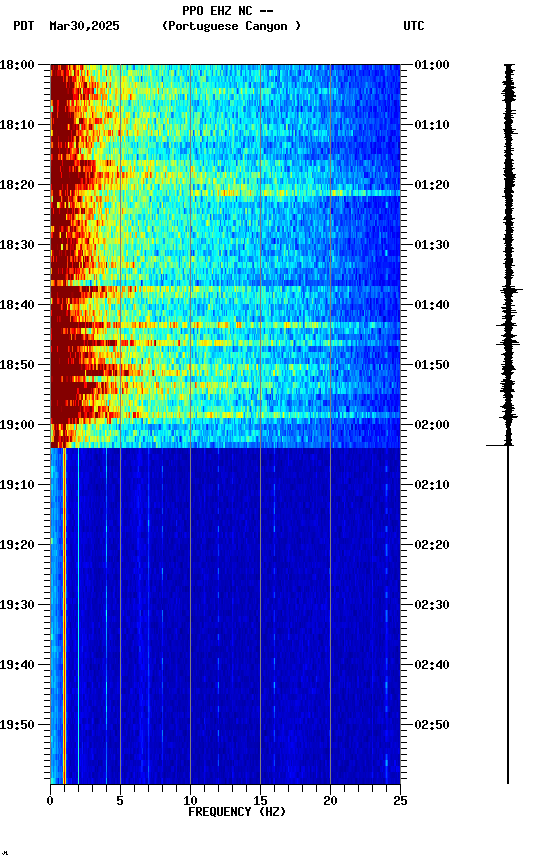Select the 'Portuguese Canyon' location label
The image size is (552, 864).
231,26
